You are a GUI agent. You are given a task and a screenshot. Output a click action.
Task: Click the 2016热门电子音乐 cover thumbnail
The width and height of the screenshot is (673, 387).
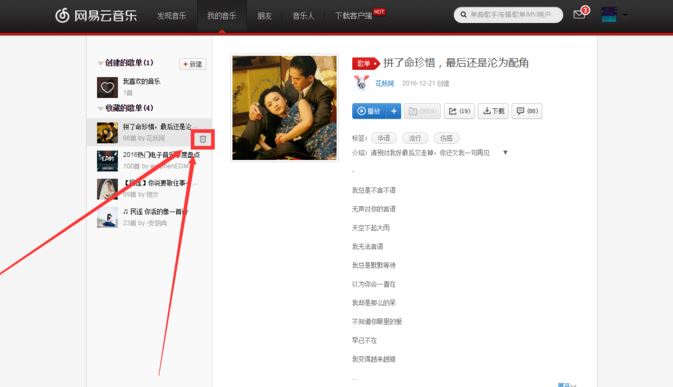click(x=107, y=161)
